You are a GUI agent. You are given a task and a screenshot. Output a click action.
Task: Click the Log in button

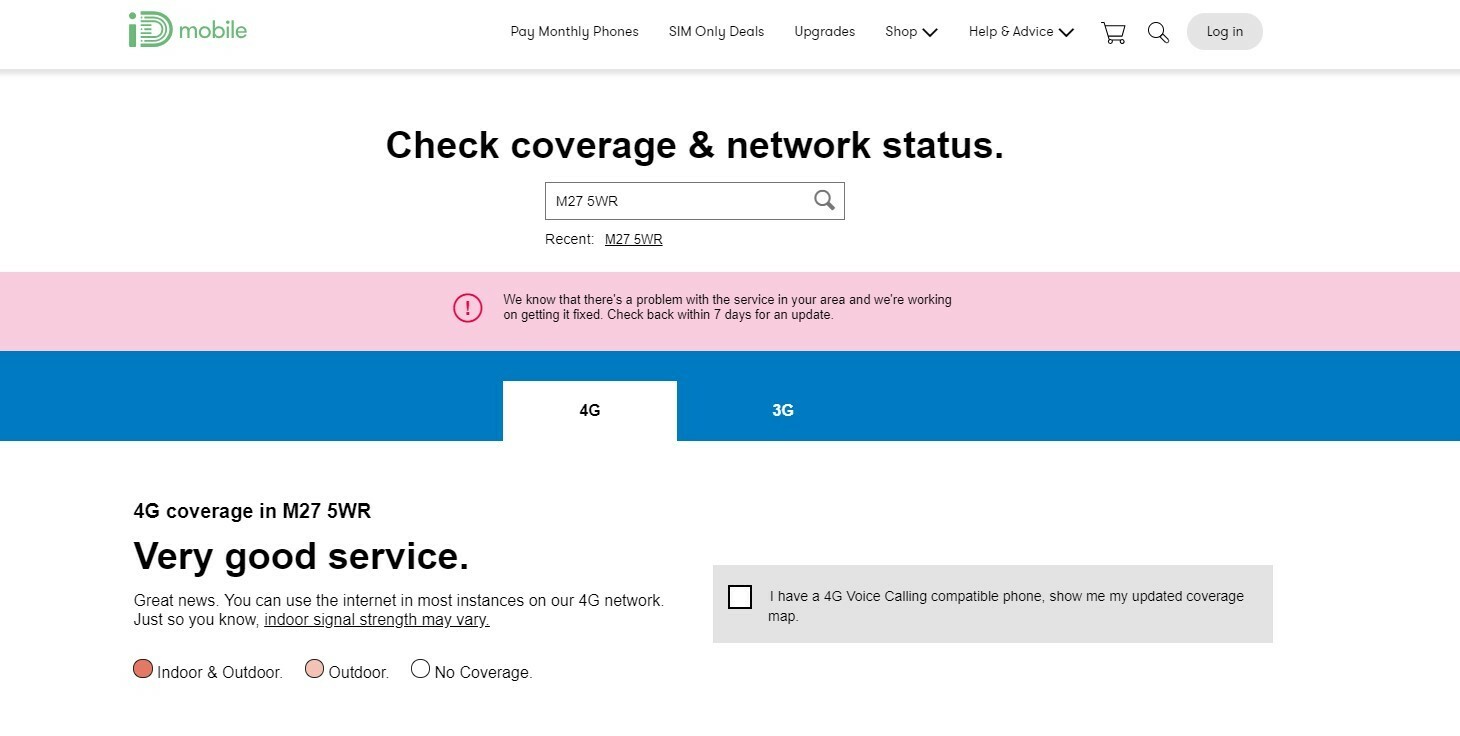coord(1224,31)
